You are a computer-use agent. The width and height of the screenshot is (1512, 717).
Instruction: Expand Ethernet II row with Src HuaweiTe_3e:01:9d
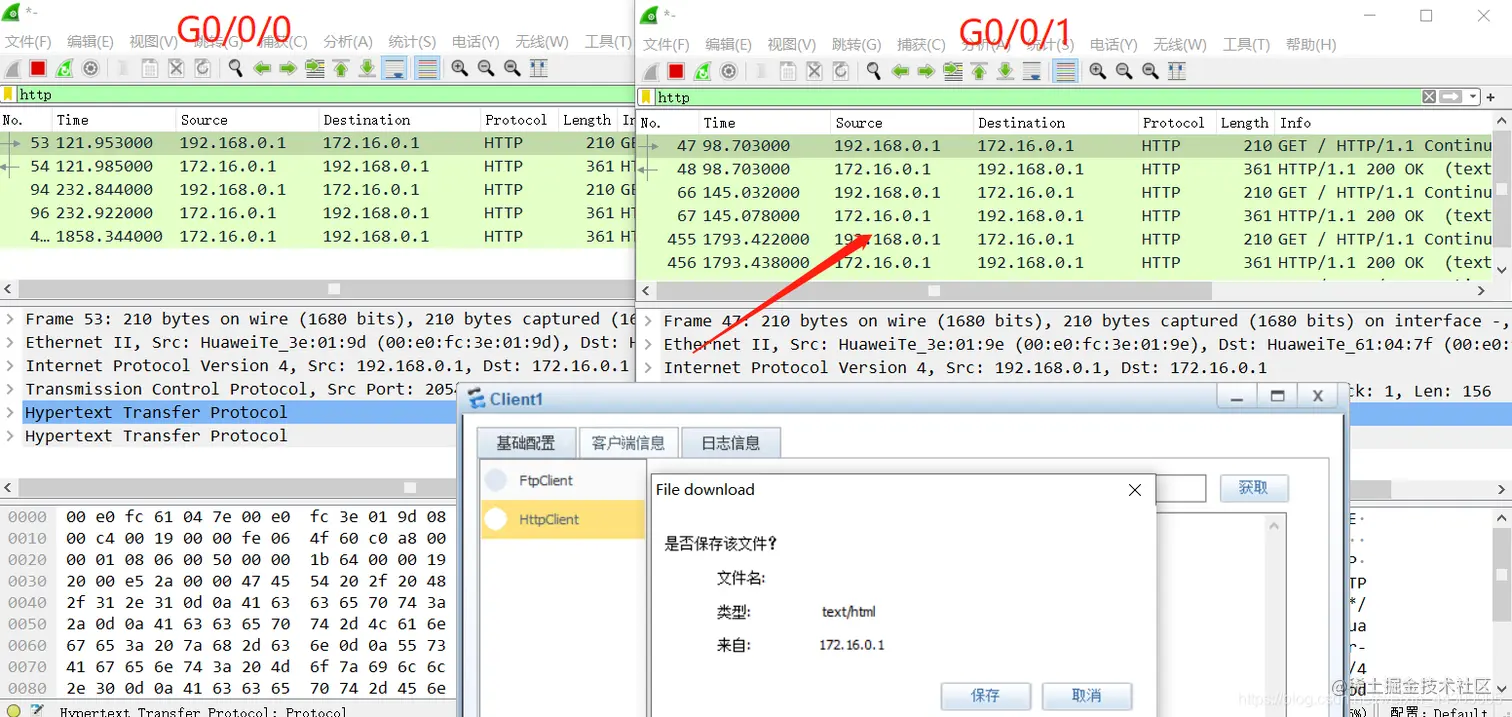pyautogui.click(x=10, y=342)
